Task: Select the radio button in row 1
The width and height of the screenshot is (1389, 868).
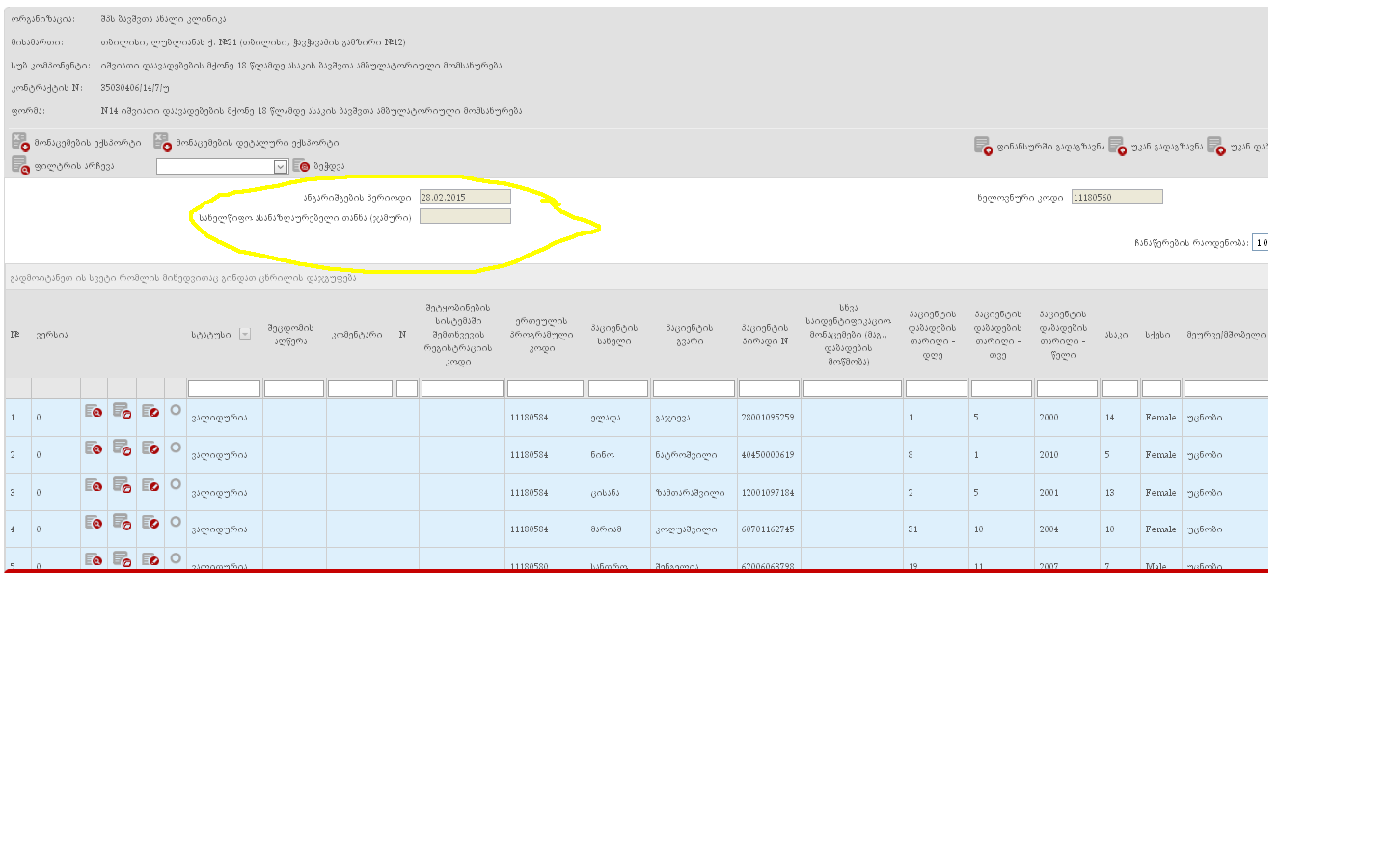Action: (x=176, y=410)
